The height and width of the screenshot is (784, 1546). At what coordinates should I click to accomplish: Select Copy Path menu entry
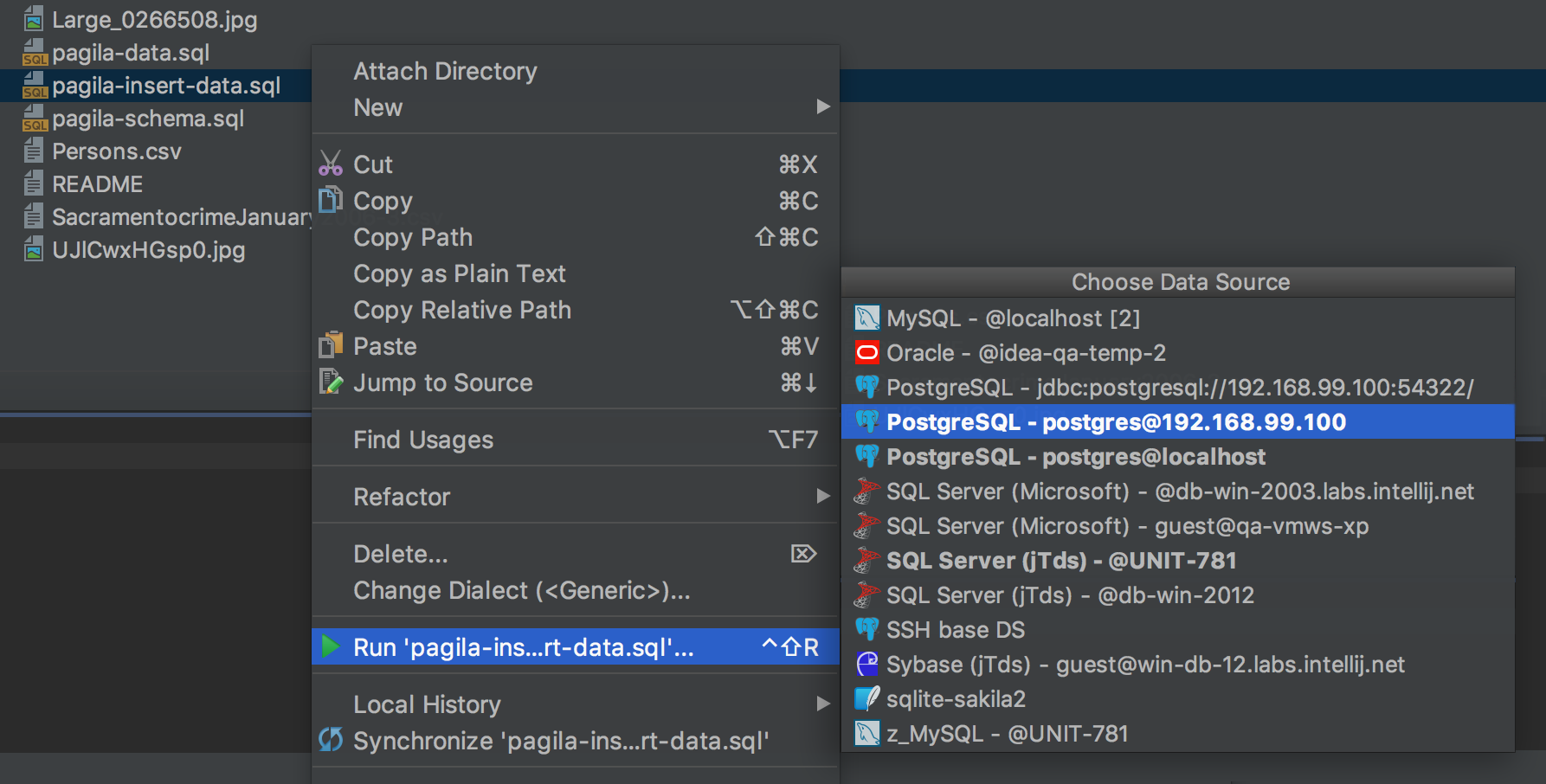(x=575, y=237)
